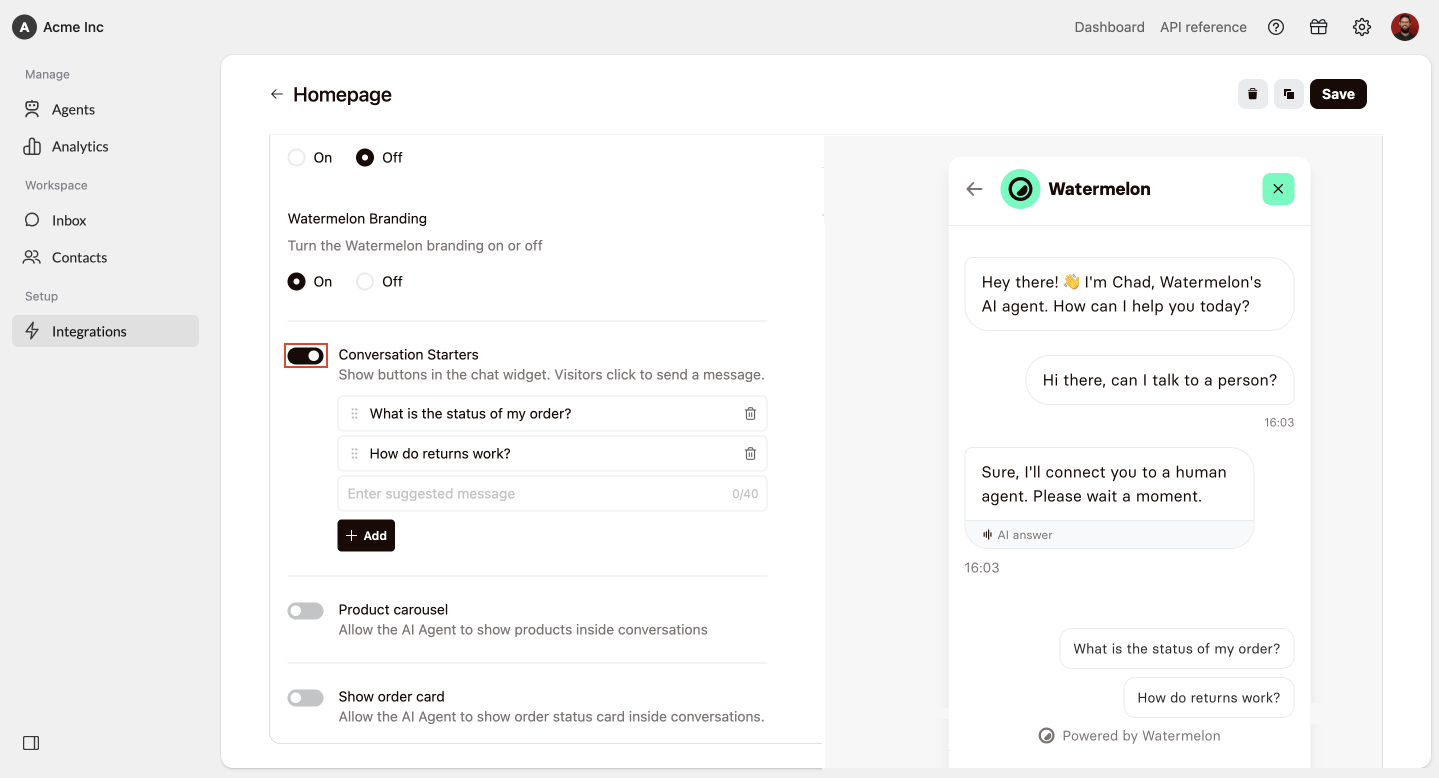Collapse the sidebar with the panel icon
The height and width of the screenshot is (778, 1439).
pos(31,743)
